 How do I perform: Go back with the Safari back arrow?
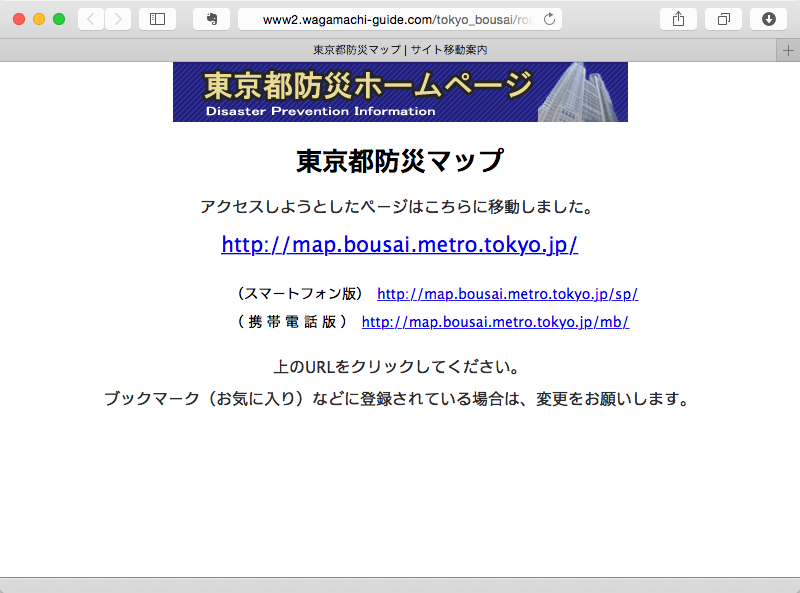(x=91, y=19)
